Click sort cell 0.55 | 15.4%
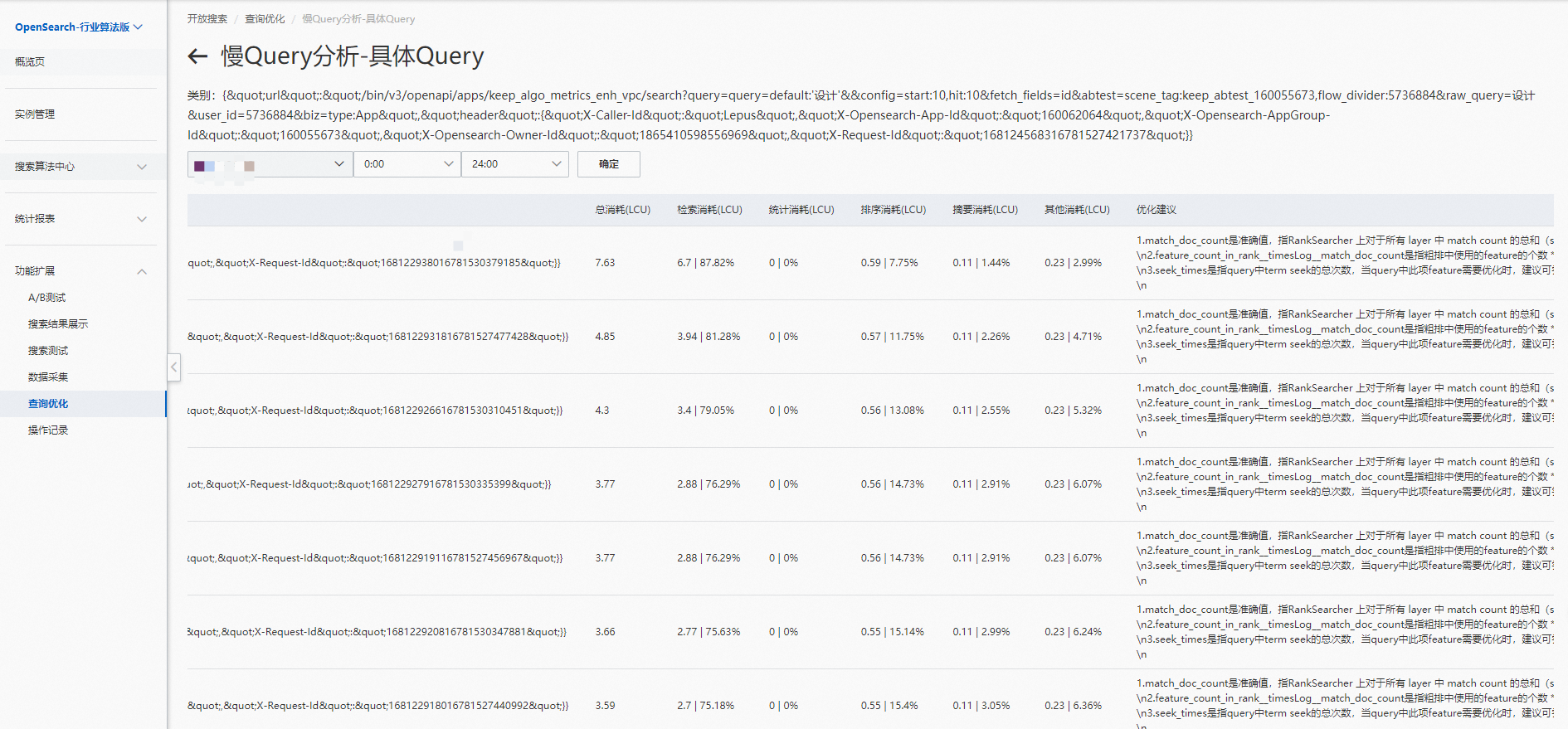Screen dimensions: 1568x729 click(x=889, y=706)
